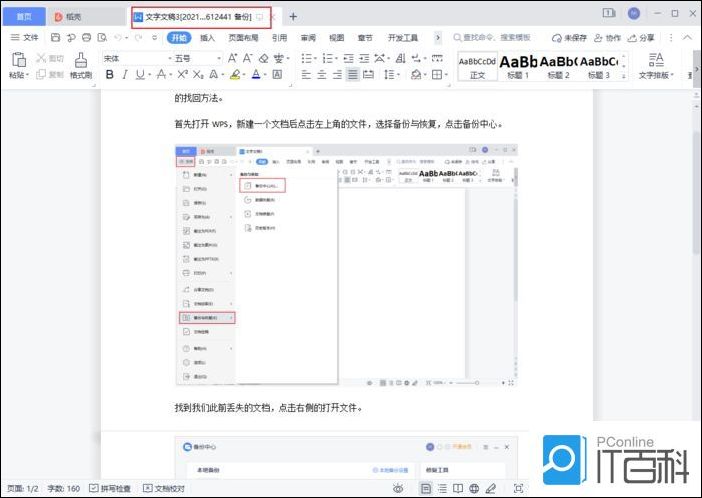Screen dimensions: 702x498
Task: Center align the paragraph text
Action: click(x=321, y=74)
